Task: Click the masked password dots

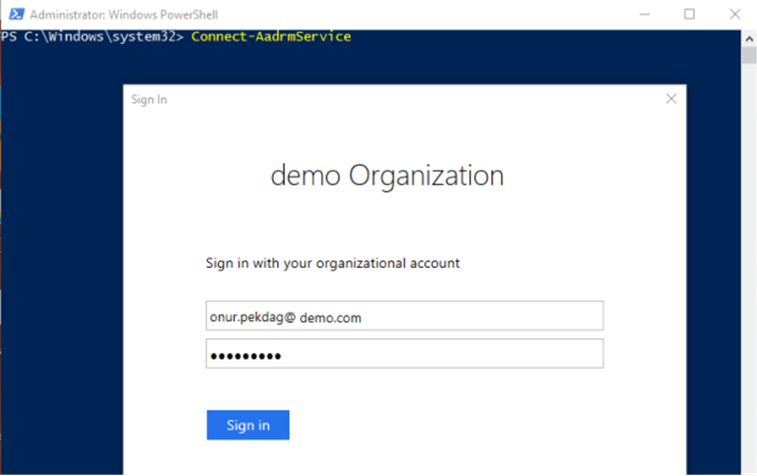Action: pyautogui.click(x=246, y=356)
